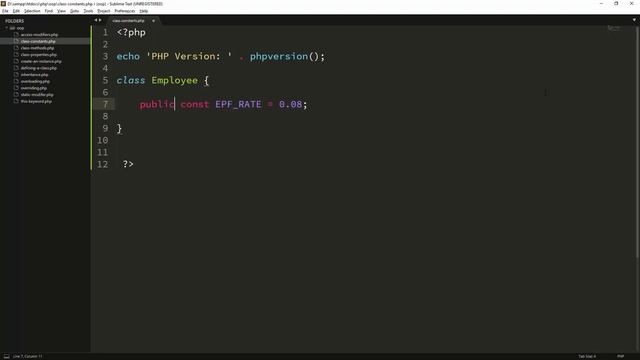Image resolution: width=640 pixels, height=360 pixels.
Task: Collapse the oop folder in sidebar
Action: [7, 28]
